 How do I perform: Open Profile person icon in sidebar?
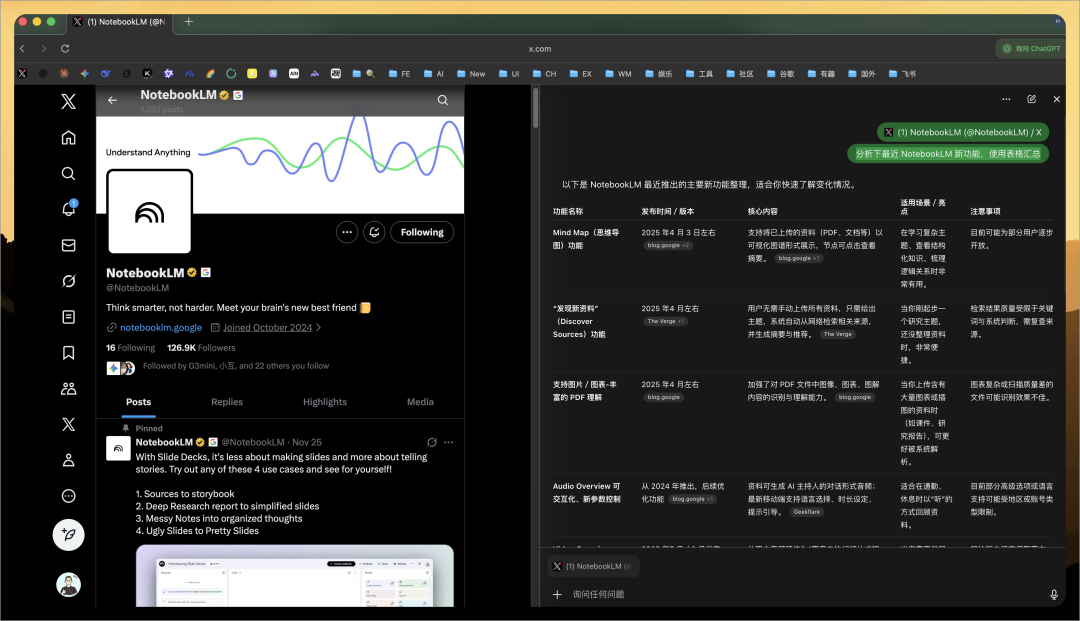(x=68, y=460)
